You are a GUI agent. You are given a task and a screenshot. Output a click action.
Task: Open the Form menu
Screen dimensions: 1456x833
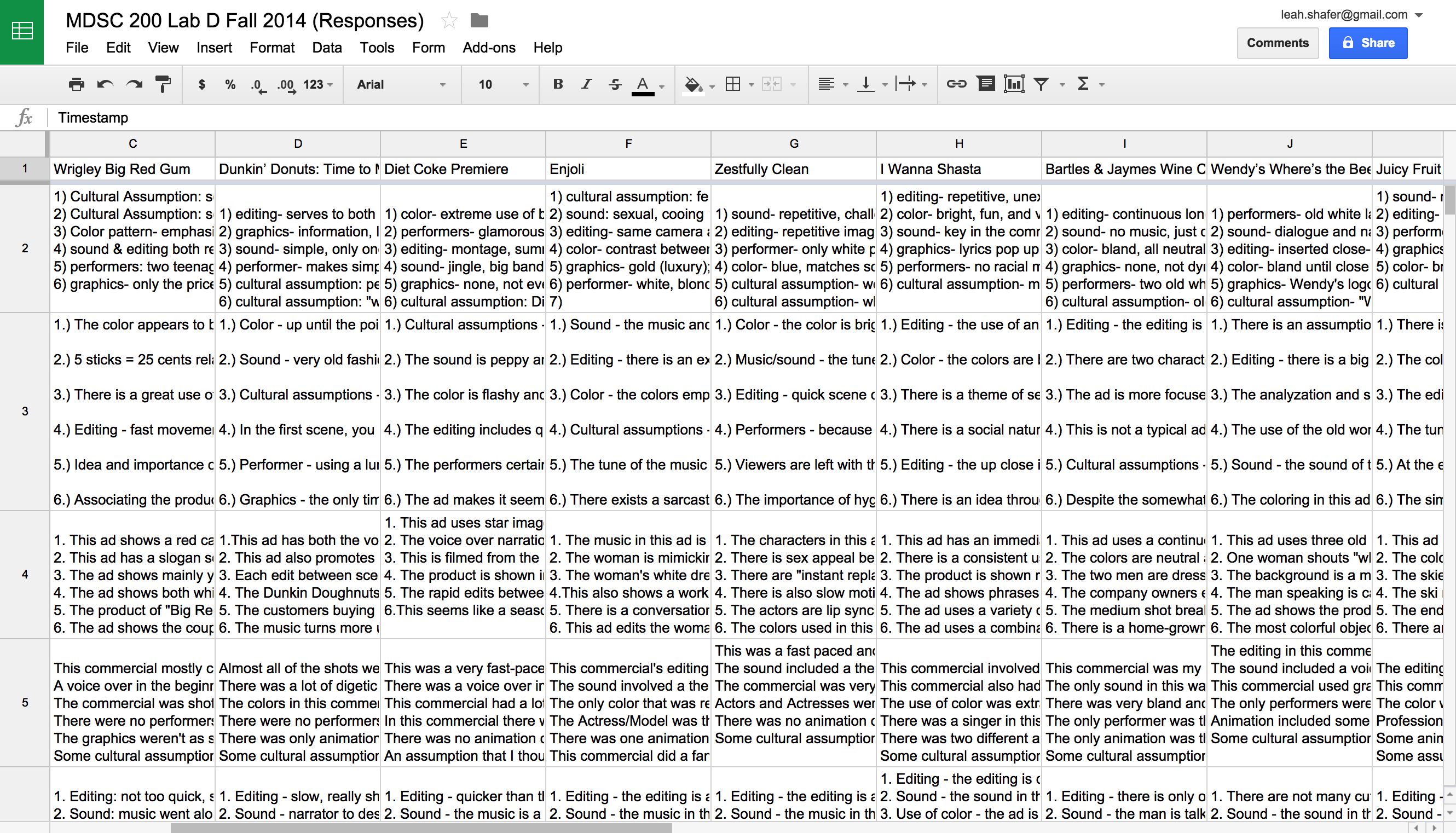(x=429, y=48)
